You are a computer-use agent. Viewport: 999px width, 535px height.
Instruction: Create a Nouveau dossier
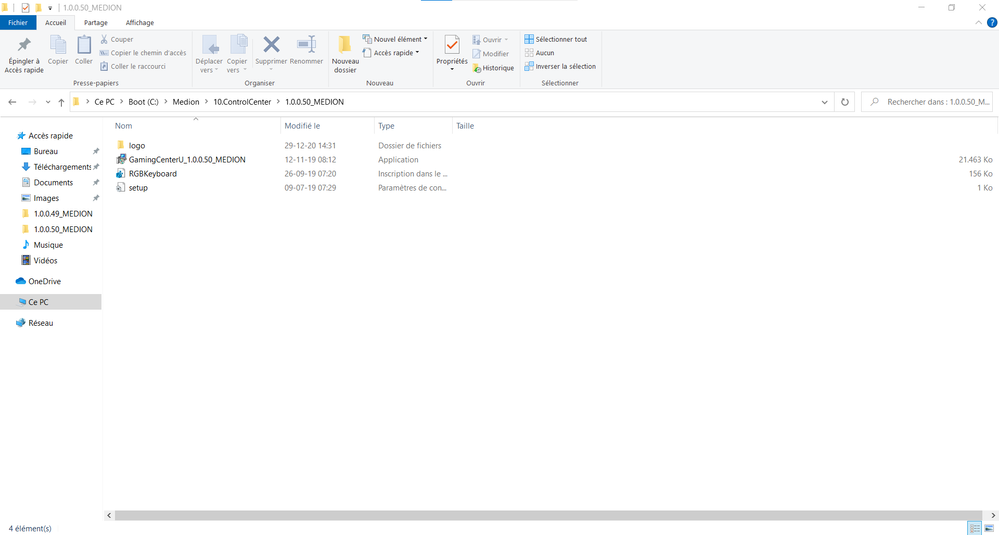pyautogui.click(x=345, y=54)
